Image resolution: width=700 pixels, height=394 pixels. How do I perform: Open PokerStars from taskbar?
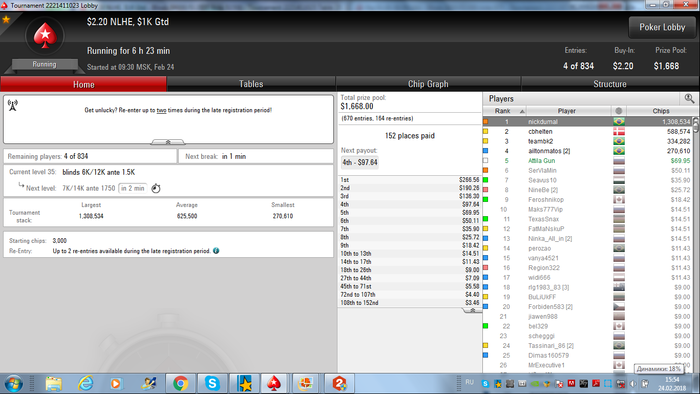tap(274, 384)
